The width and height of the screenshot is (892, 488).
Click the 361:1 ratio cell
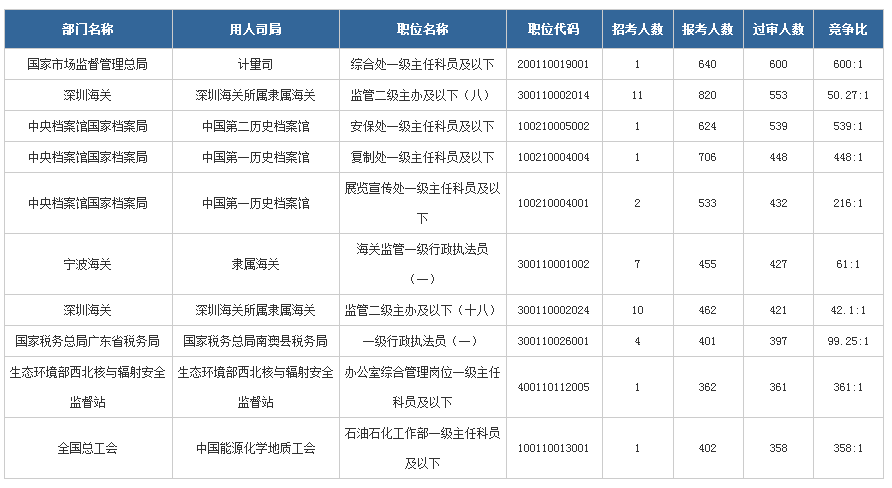(x=848, y=387)
